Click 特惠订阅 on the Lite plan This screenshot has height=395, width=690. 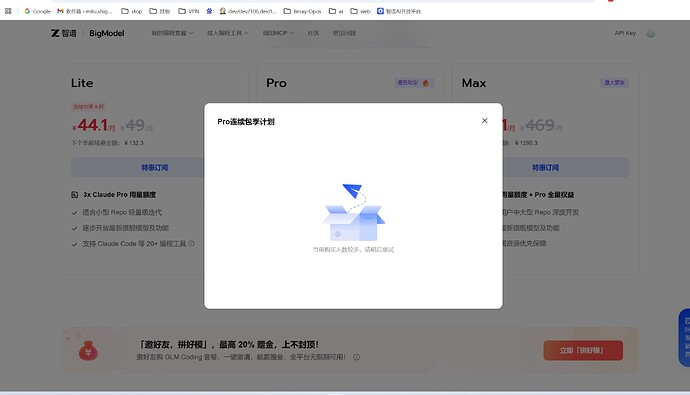click(x=154, y=168)
